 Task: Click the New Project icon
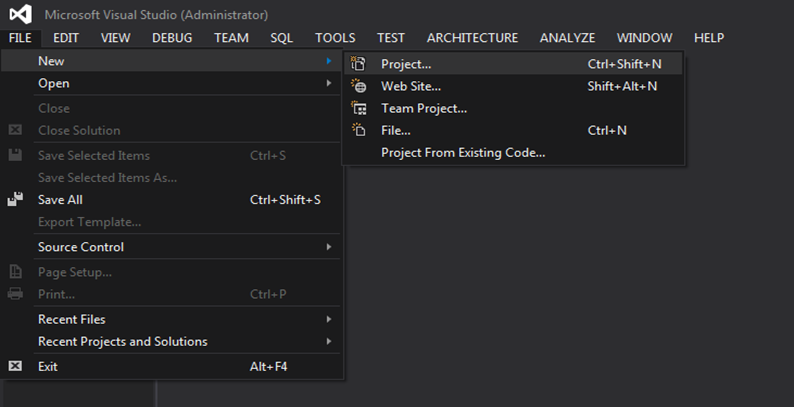click(x=359, y=64)
